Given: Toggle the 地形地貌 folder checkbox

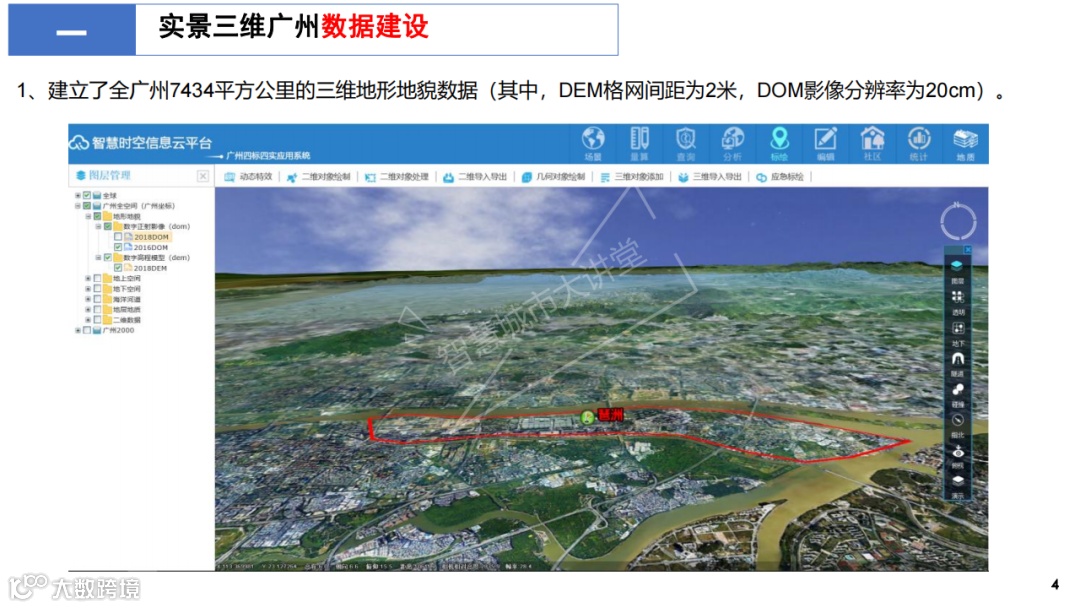Looking at the screenshot, I should coord(97,216).
